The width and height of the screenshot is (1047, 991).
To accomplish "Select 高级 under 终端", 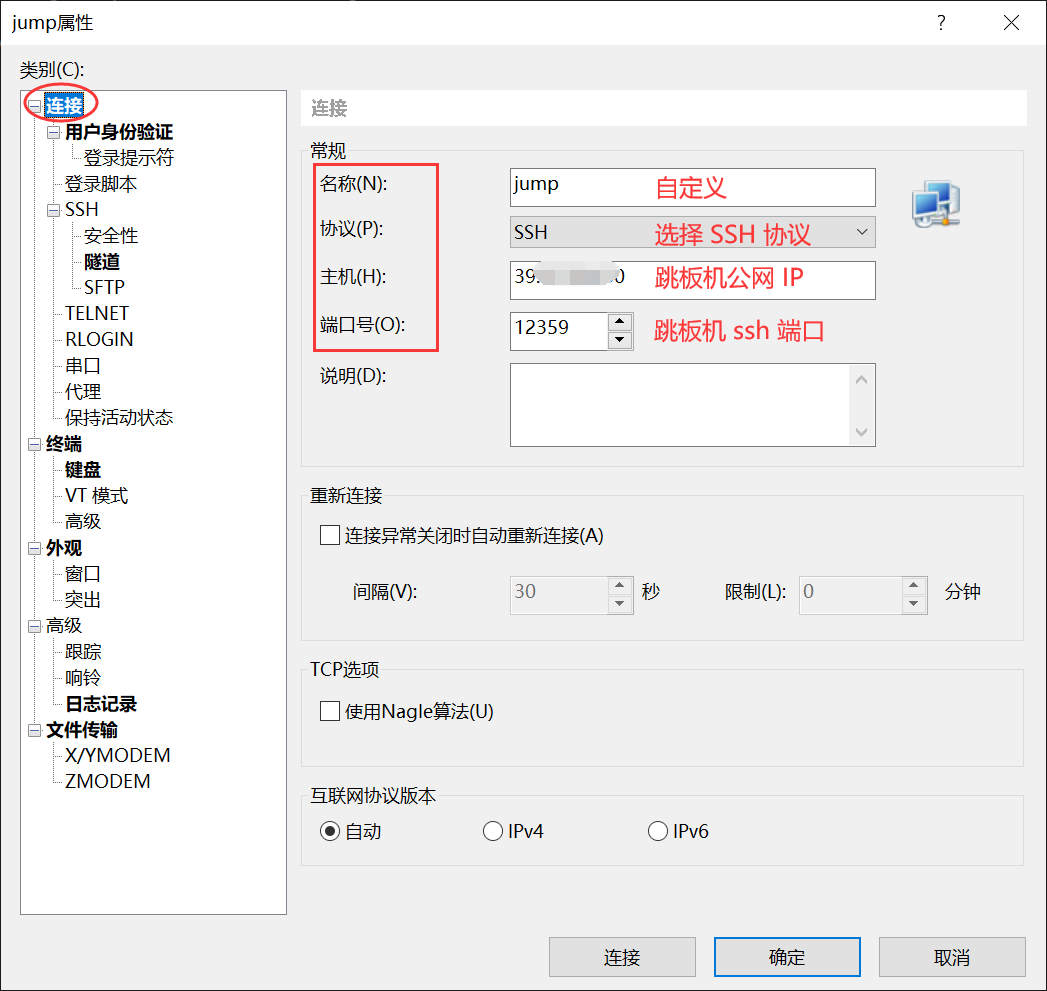I will (x=83, y=522).
